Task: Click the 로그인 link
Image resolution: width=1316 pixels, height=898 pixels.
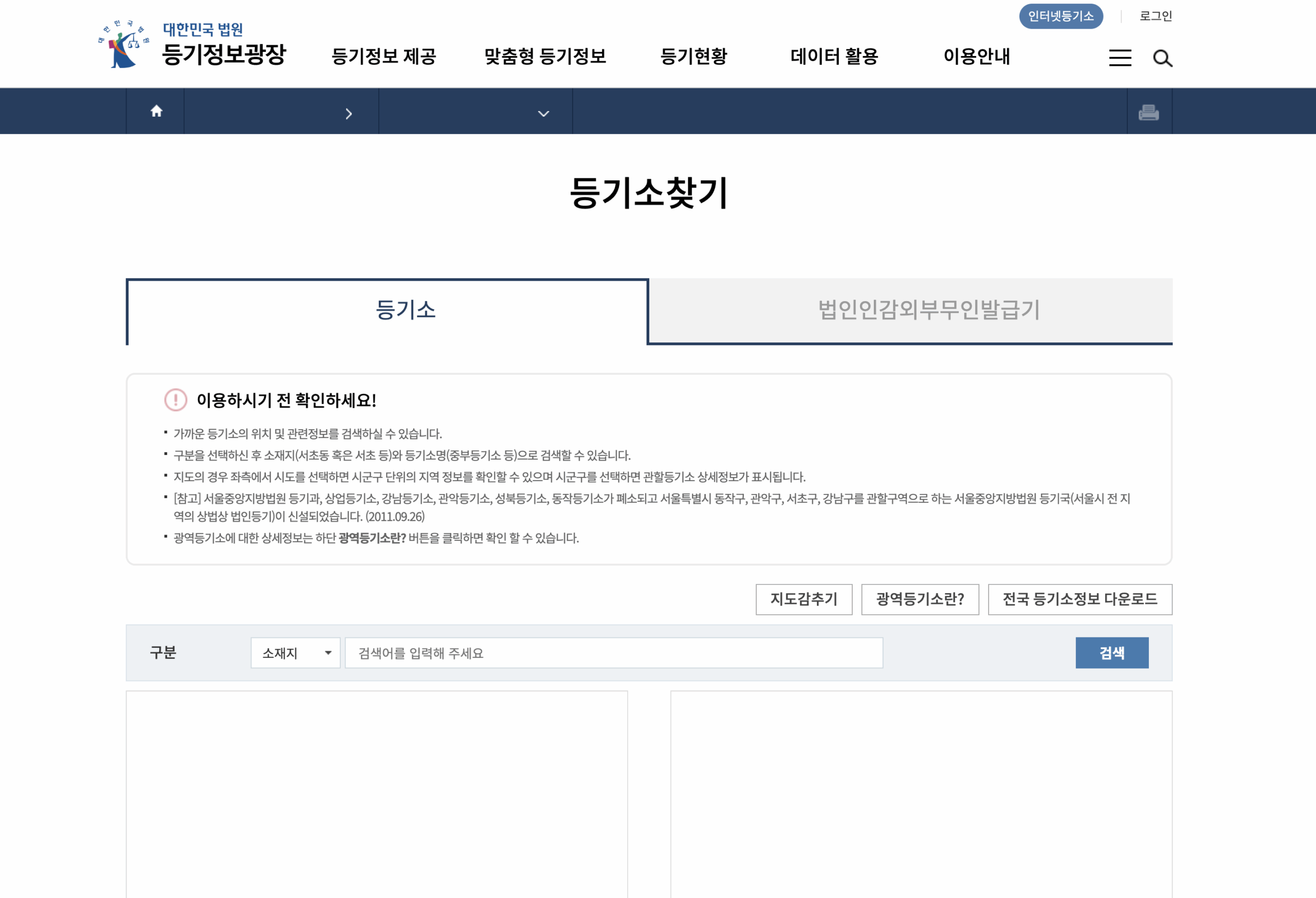Action: 1157,16
